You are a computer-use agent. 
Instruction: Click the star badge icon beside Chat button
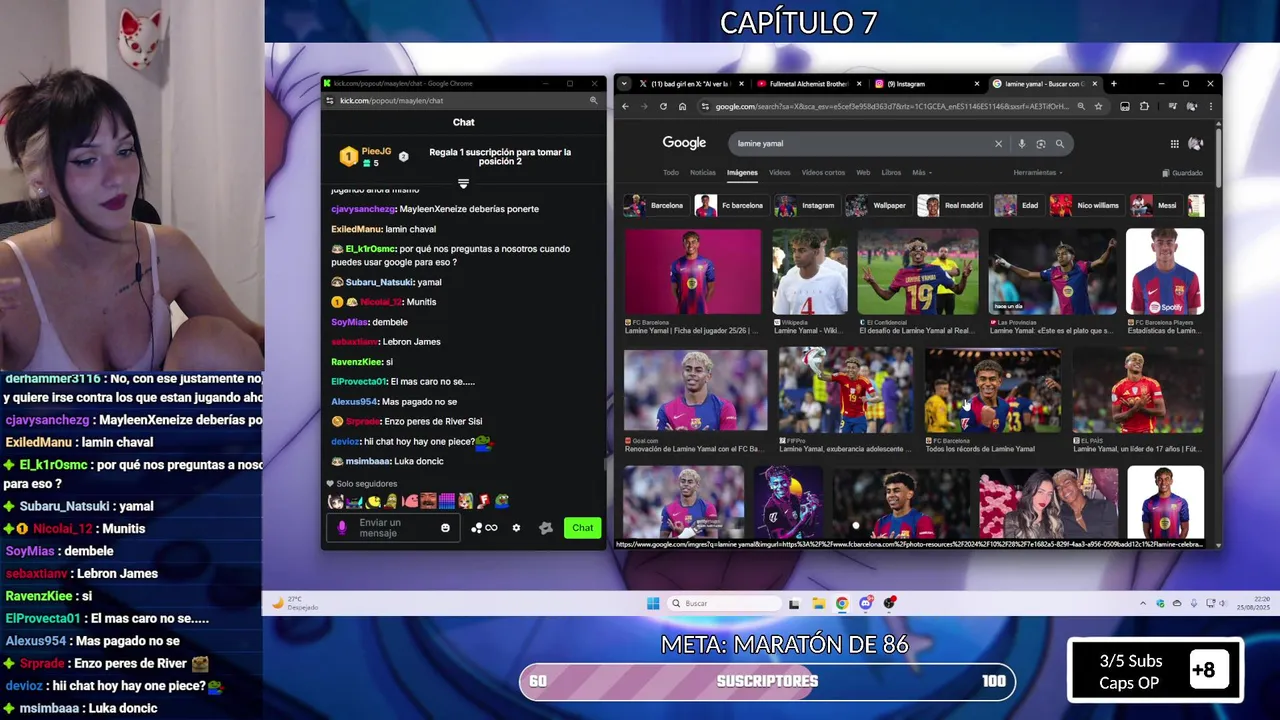click(x=546, y=528)
